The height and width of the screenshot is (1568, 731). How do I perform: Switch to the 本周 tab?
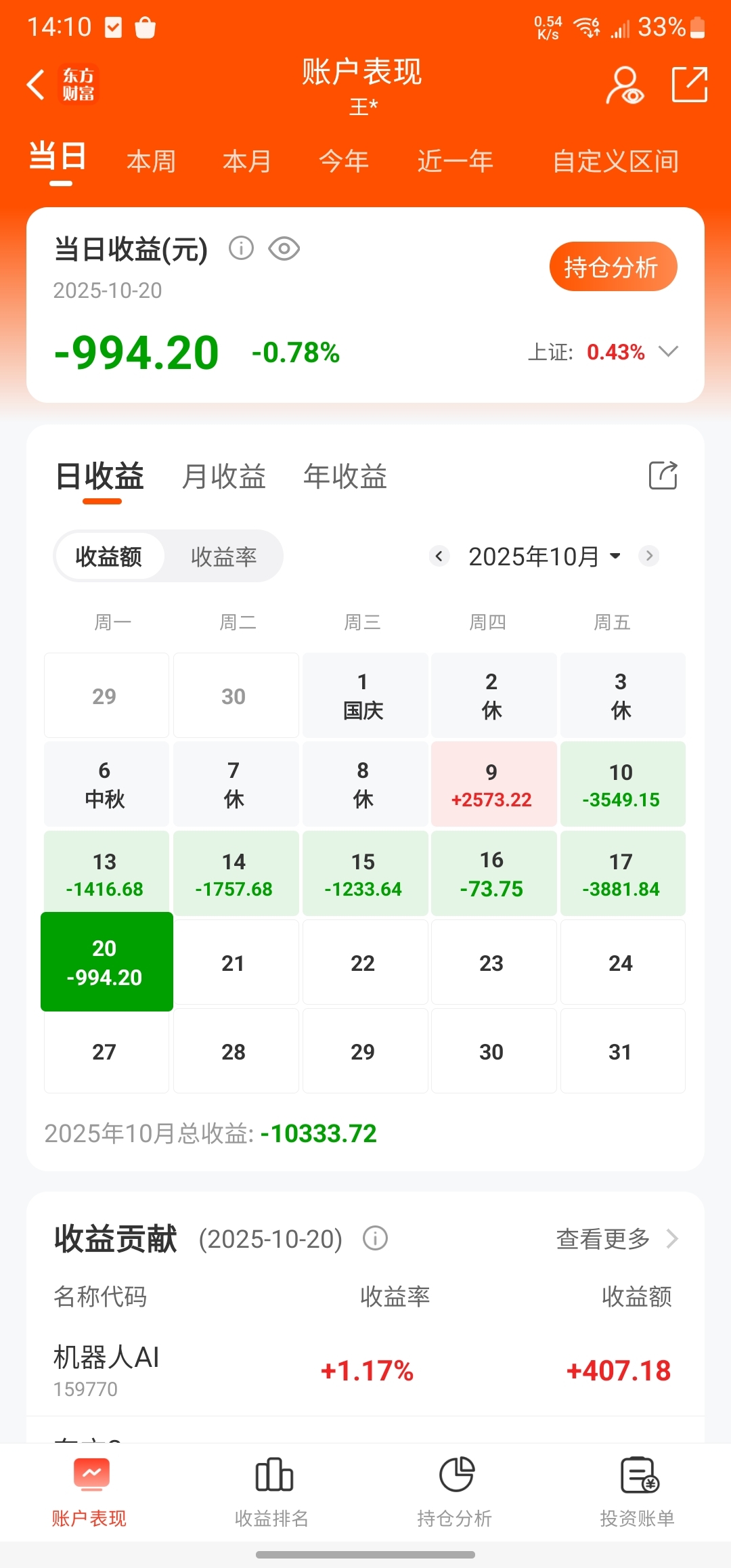151,161
